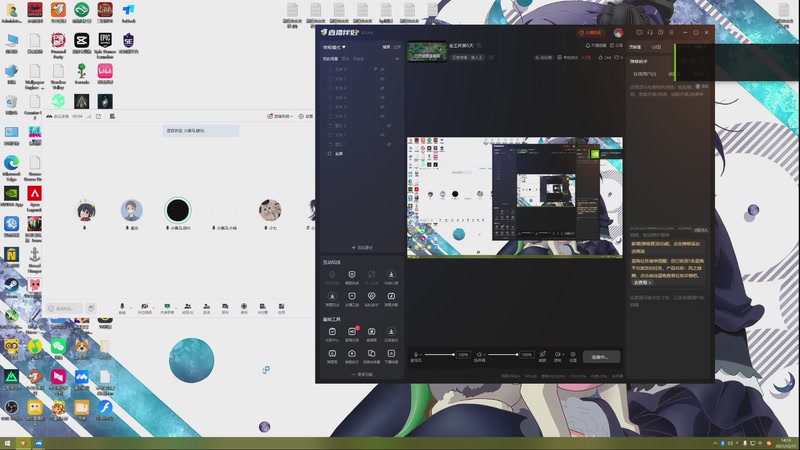Open the layout dropdown in the meeting window header
Image resolution: width=800 pixels, height=450 pixels.
coord(280,116)
